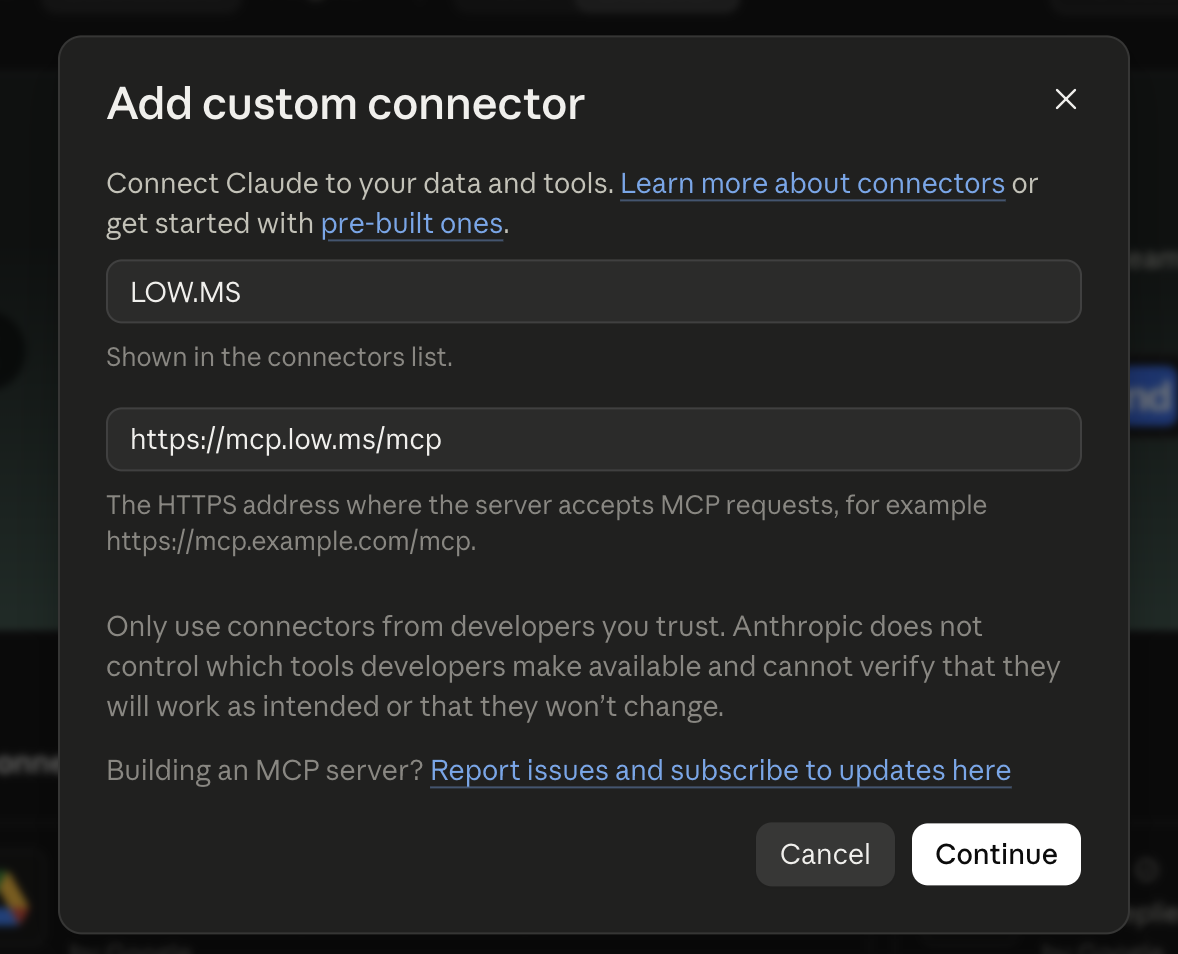Click the Only use connectors from developers warning
Viewport: 1178px width, 954px height.
tap(583, 666)
